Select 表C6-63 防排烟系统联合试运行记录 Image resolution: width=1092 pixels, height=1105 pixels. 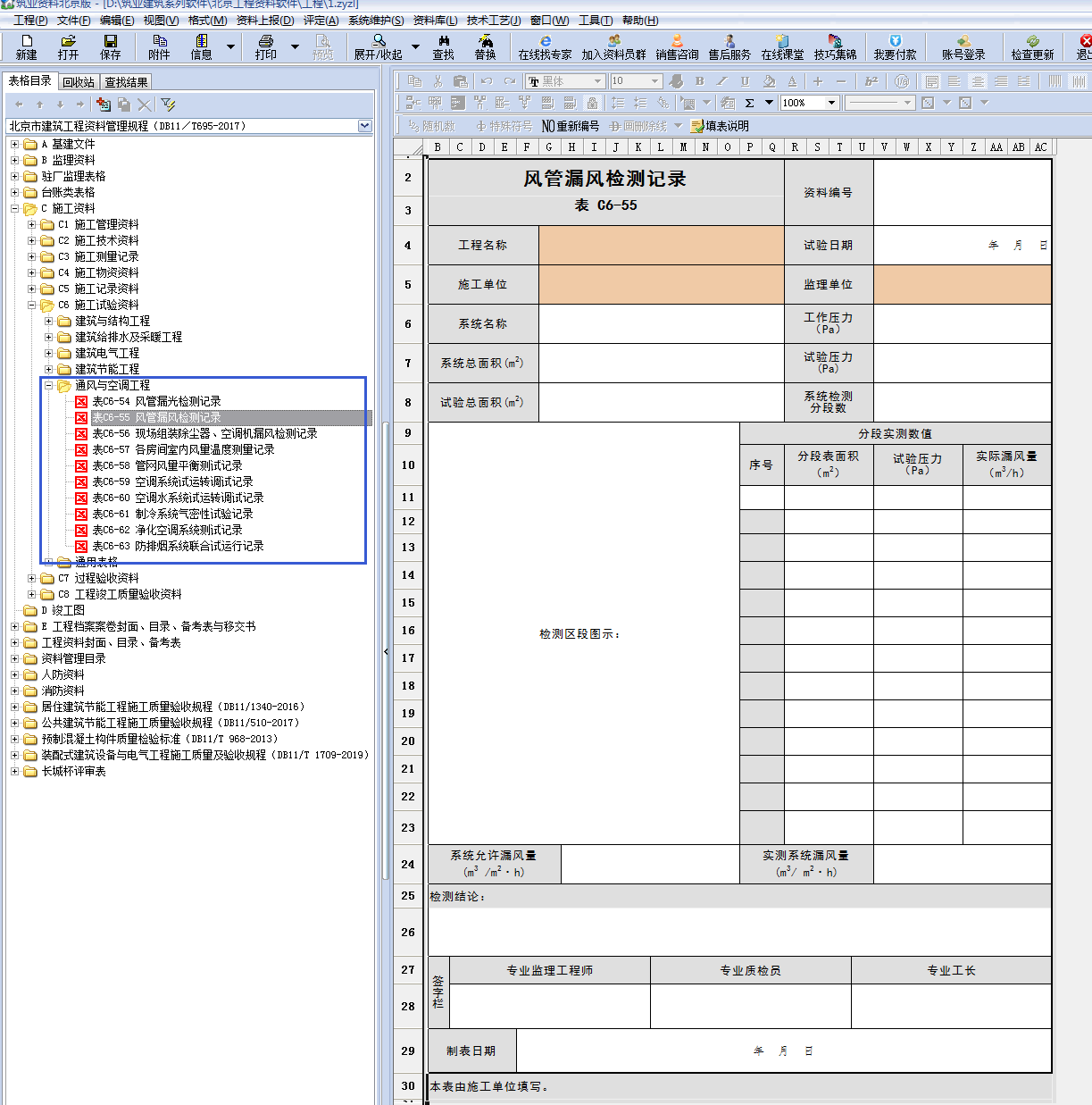178,547
